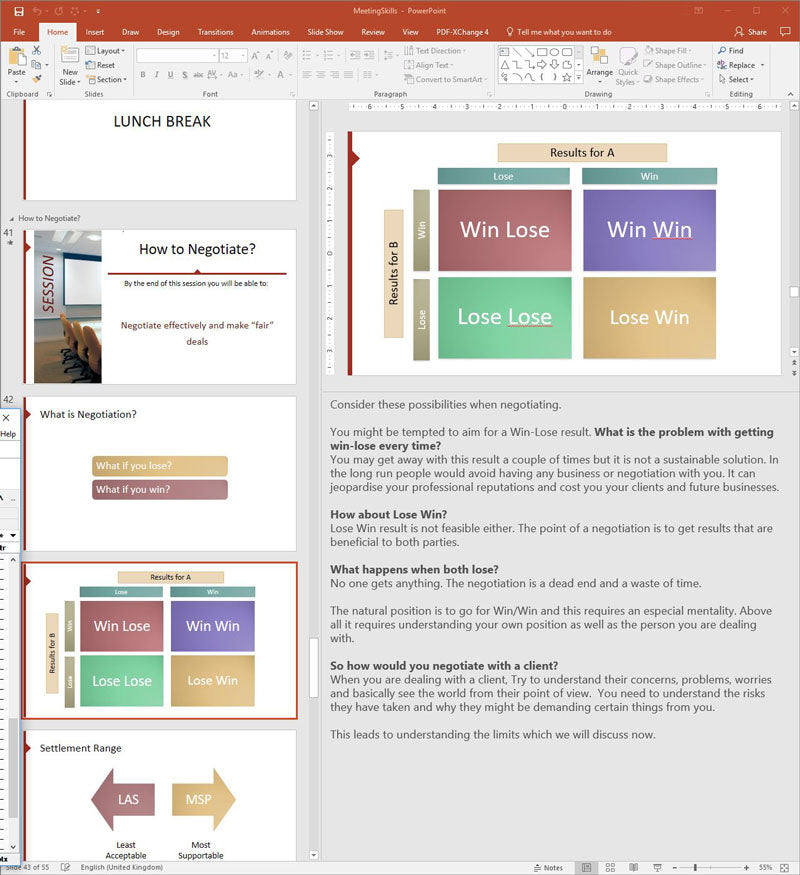Click the zoom slider handle

point(695,868)
